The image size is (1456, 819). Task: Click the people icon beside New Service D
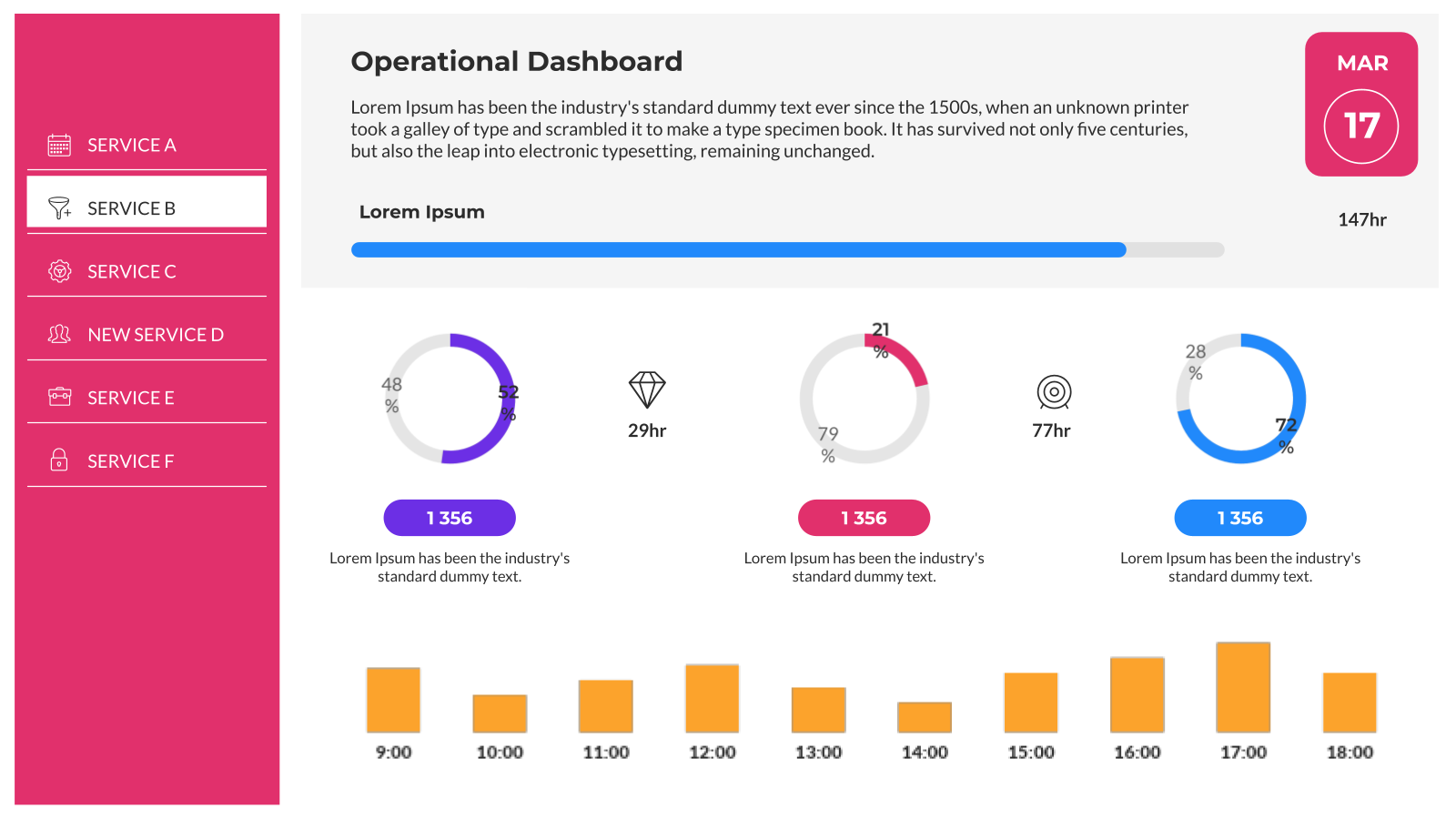[x=59, y=334]
